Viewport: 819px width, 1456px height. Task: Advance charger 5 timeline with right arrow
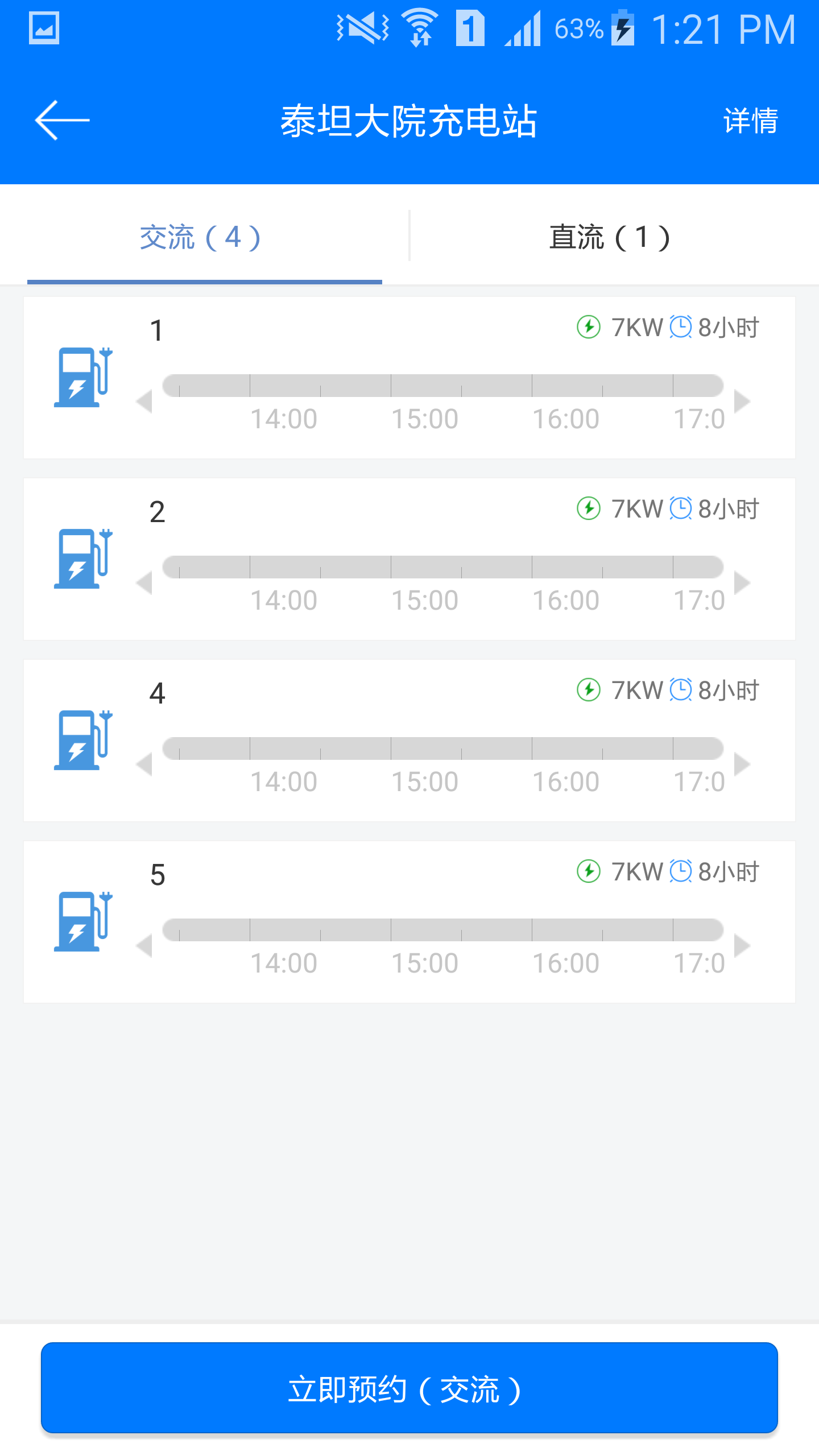tap(742, 946)
